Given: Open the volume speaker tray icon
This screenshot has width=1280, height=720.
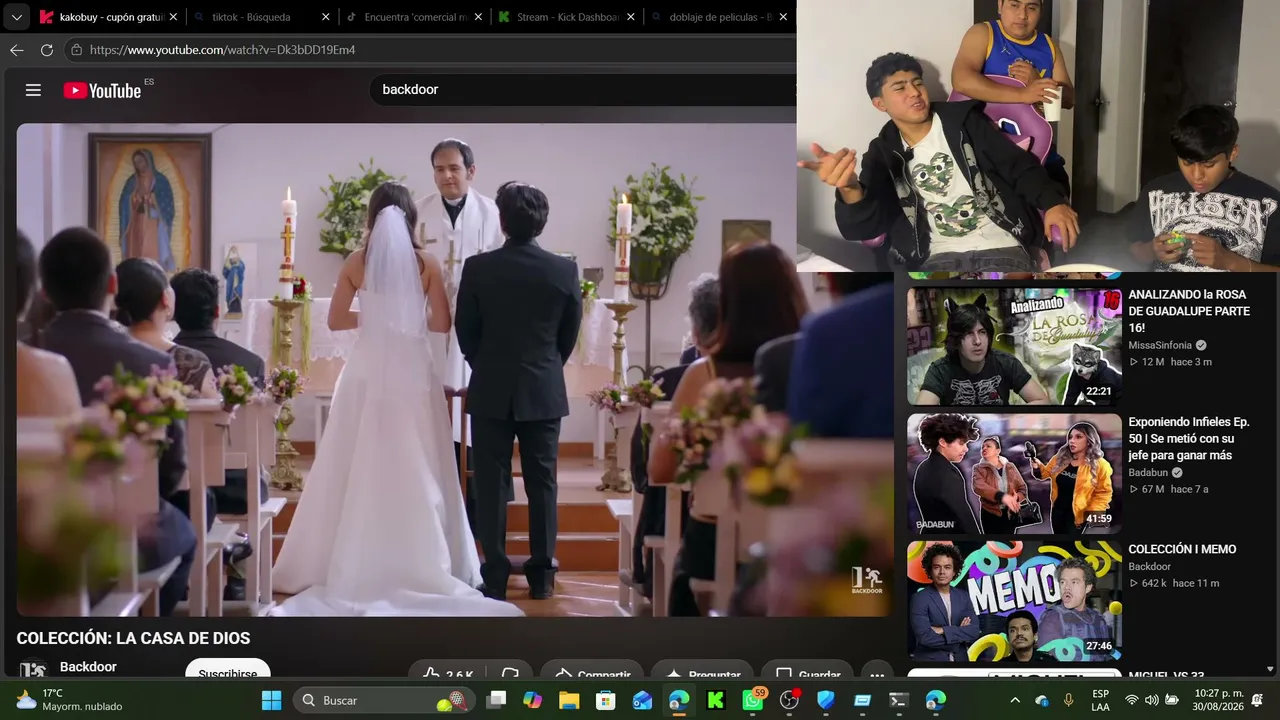Looking at the screenshot, I should pyautogui.click(x=1151, y=700).
